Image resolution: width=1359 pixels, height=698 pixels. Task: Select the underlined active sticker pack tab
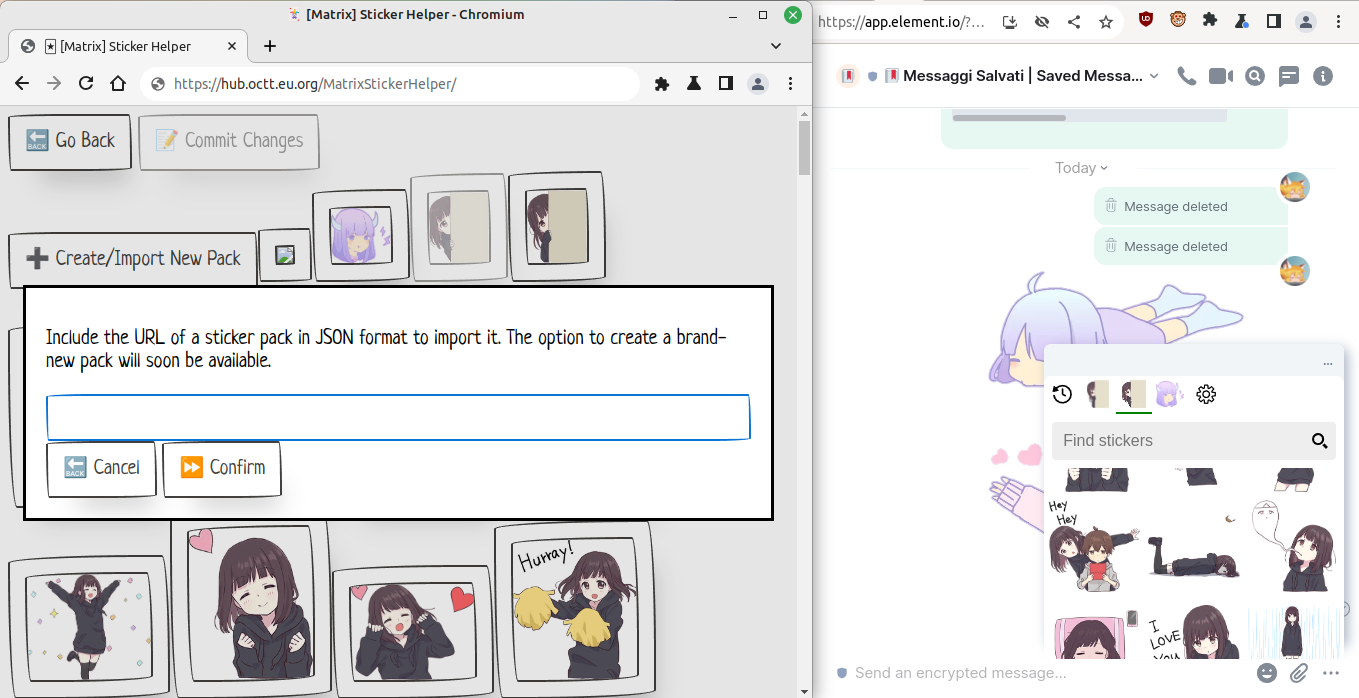(x=1134, y=394)
